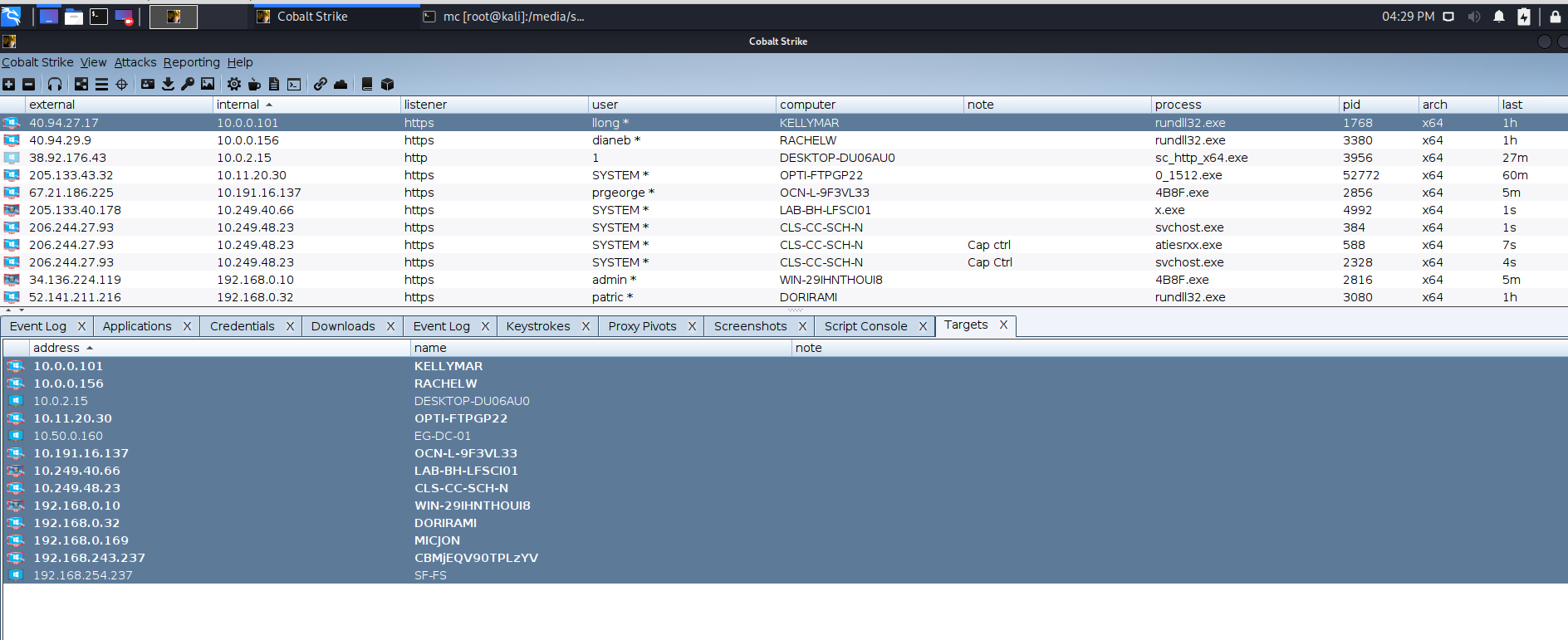Click the cube icon in the toolbar
Image resolution: width=1568 pixels, height=640 pixels.
point(387,84)
